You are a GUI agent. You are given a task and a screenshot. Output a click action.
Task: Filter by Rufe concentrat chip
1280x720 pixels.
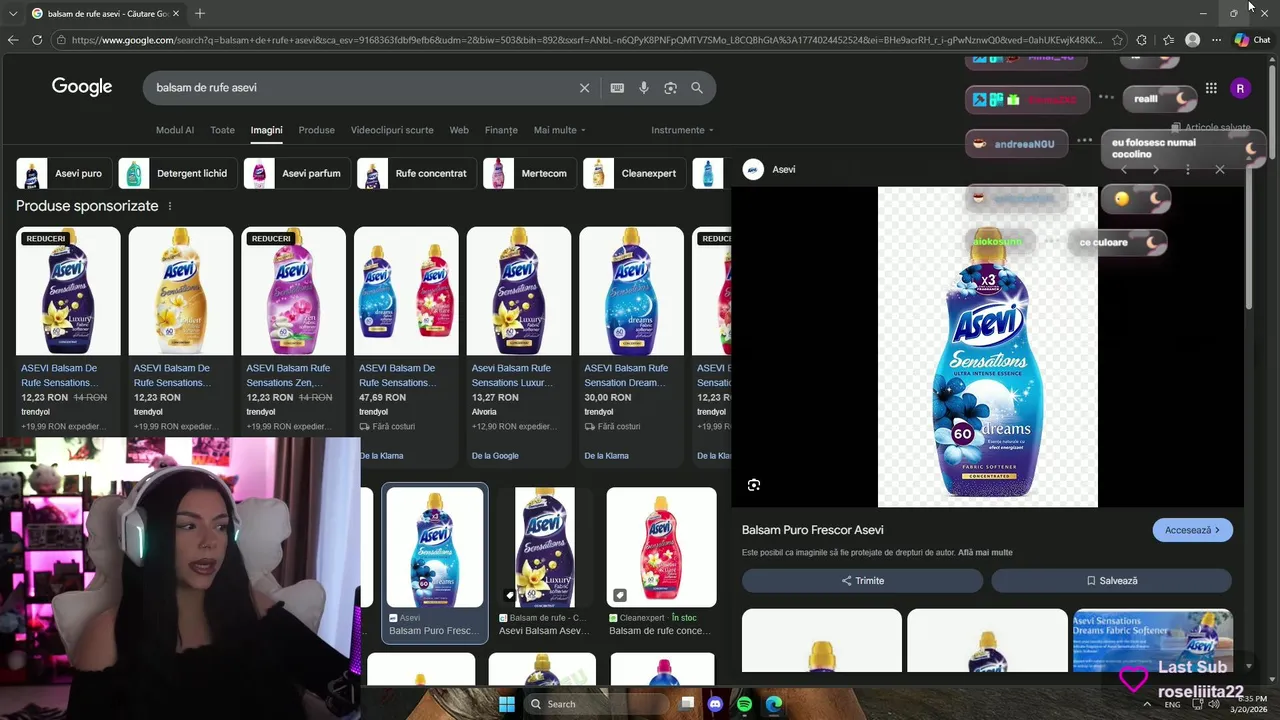click(416, 173)
